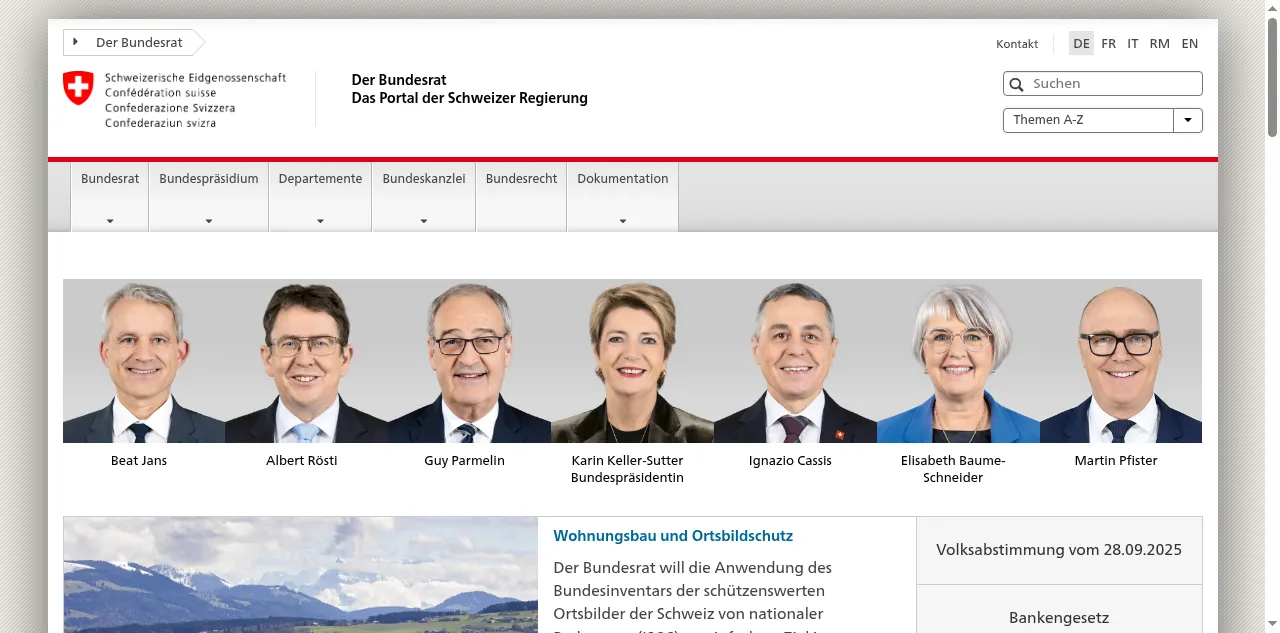The width and height of the screenshot is (1280, 633).
Task: Click the Der Bundesrat breadcrumb tab
Action: pos(134,42)
